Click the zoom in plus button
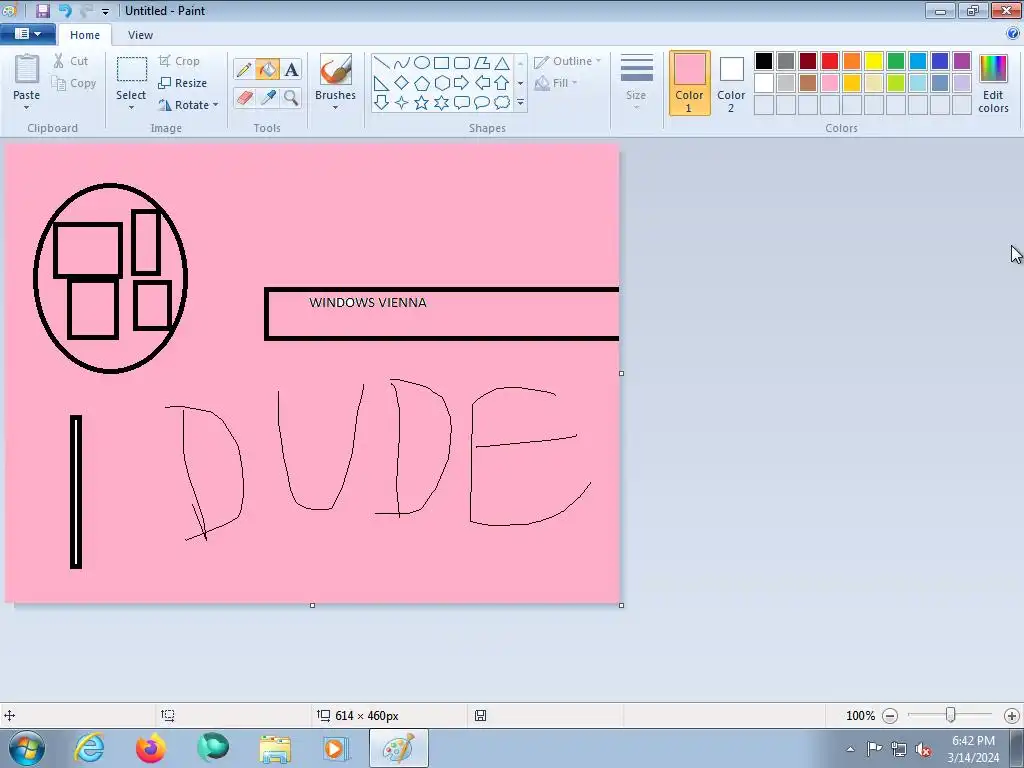1024x768 pixels. pos(1012,716)
